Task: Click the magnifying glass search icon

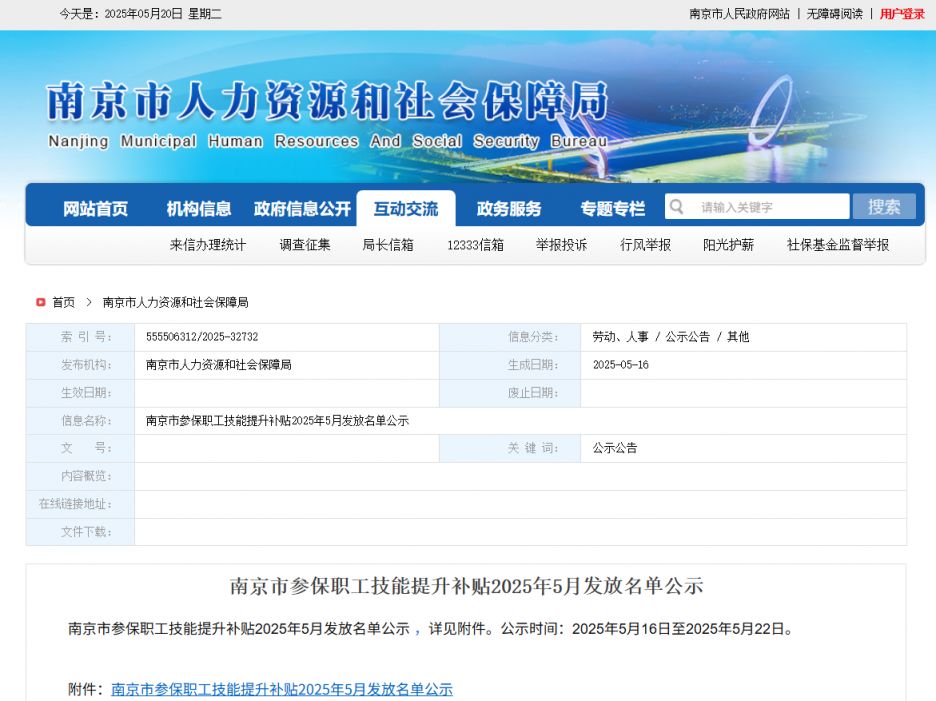Action: click(677, 206)
